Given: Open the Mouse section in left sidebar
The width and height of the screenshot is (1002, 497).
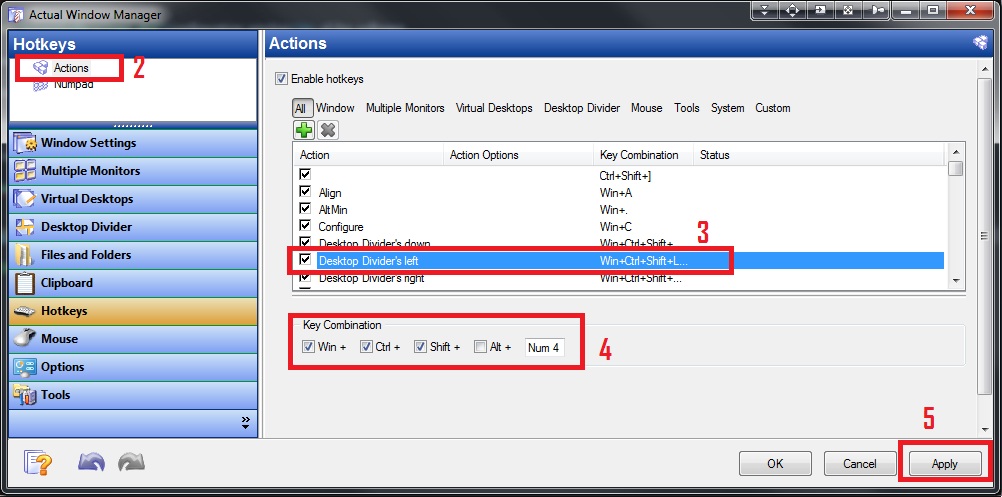Looking at the screenshot, I should point(134,339).
